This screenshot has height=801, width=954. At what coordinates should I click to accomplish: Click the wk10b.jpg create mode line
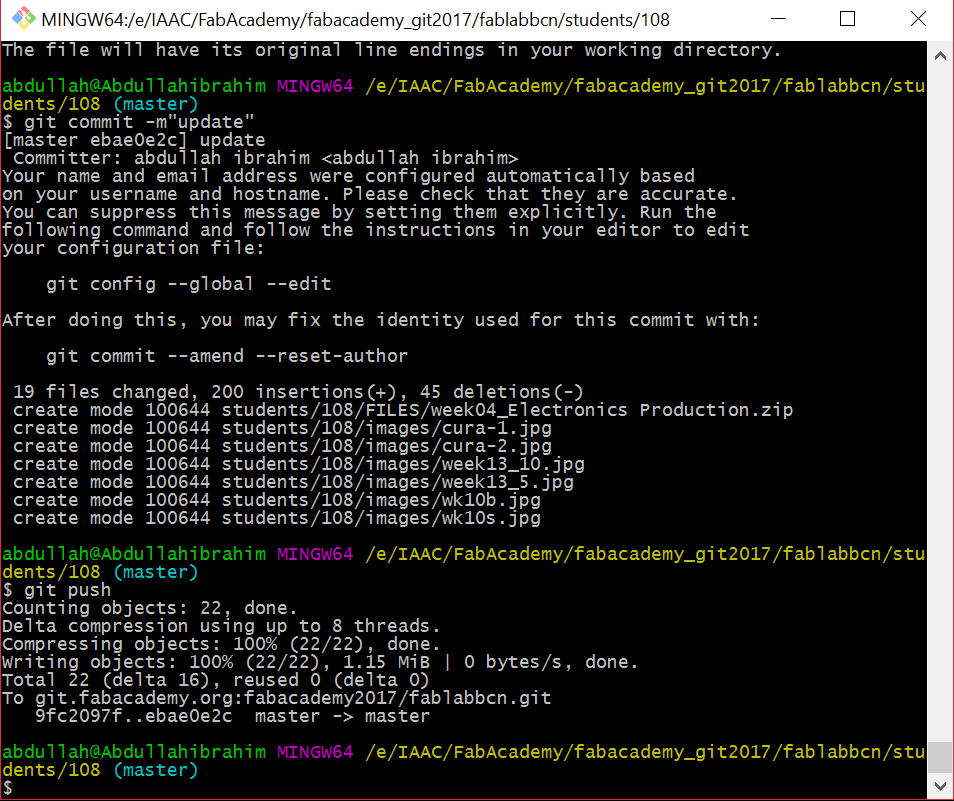click(x=277, y=500)
